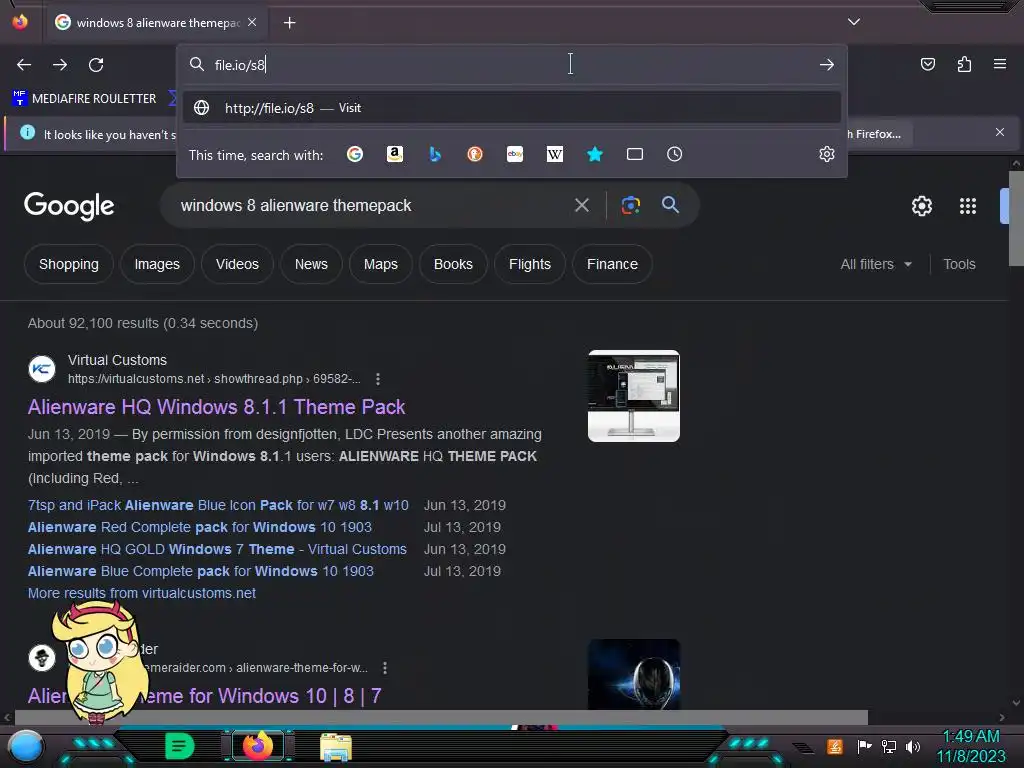Switch to the Flights results tab
The image size is (1024, 768).
(x=530, y=264)
